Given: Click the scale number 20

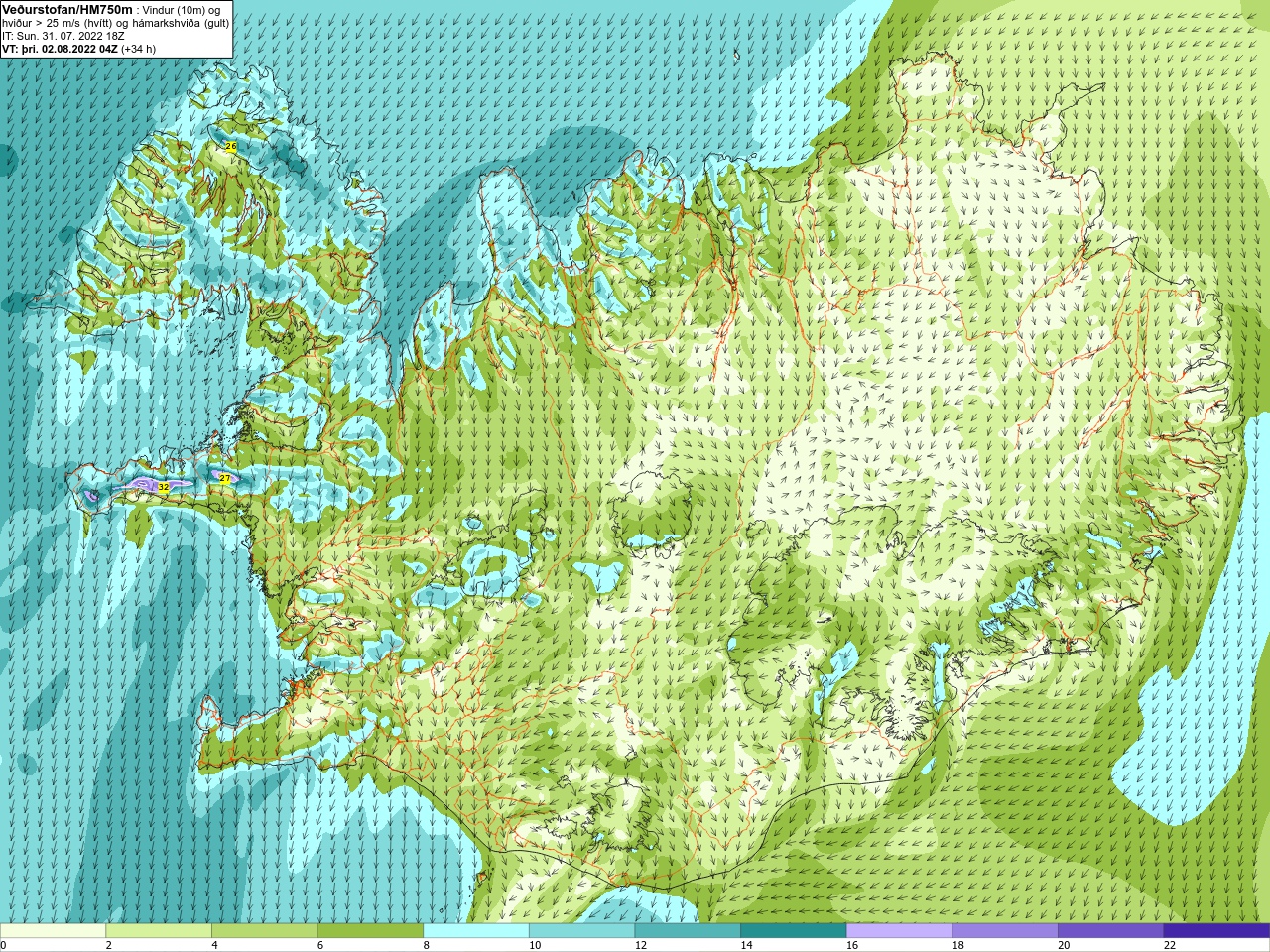Looking at the screenshot, I should tap(1064, 945).
